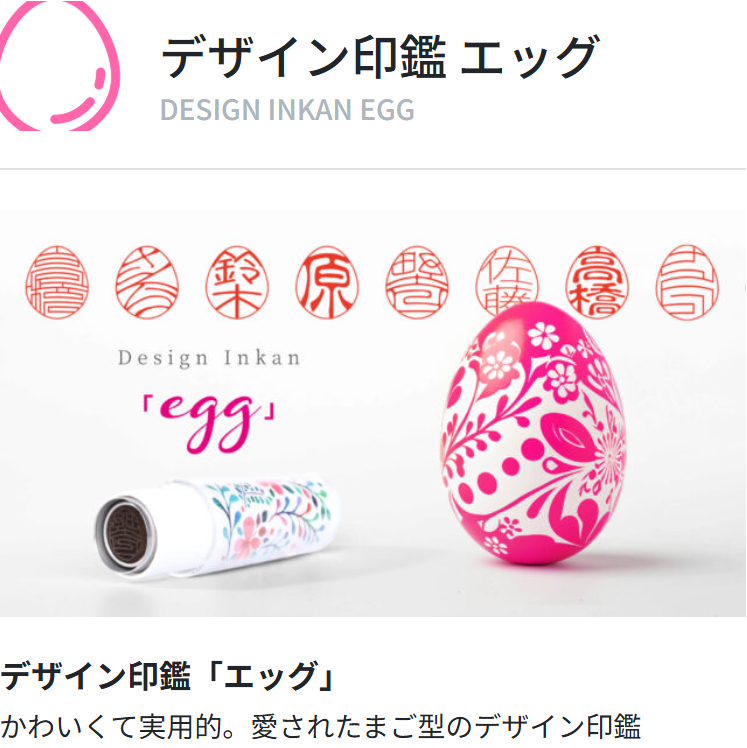Open the デザイン印鑑「エッグ」bold heading
Image resolution: width=747 pixels, height=748 pixels.
pyautogui.click(x=167, y=676)
